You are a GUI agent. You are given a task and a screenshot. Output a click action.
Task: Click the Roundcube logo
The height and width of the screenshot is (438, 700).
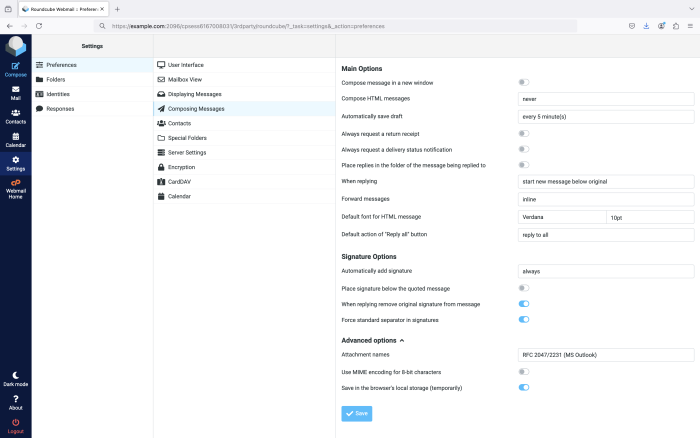pyautogui.click(x=16, y=46)
